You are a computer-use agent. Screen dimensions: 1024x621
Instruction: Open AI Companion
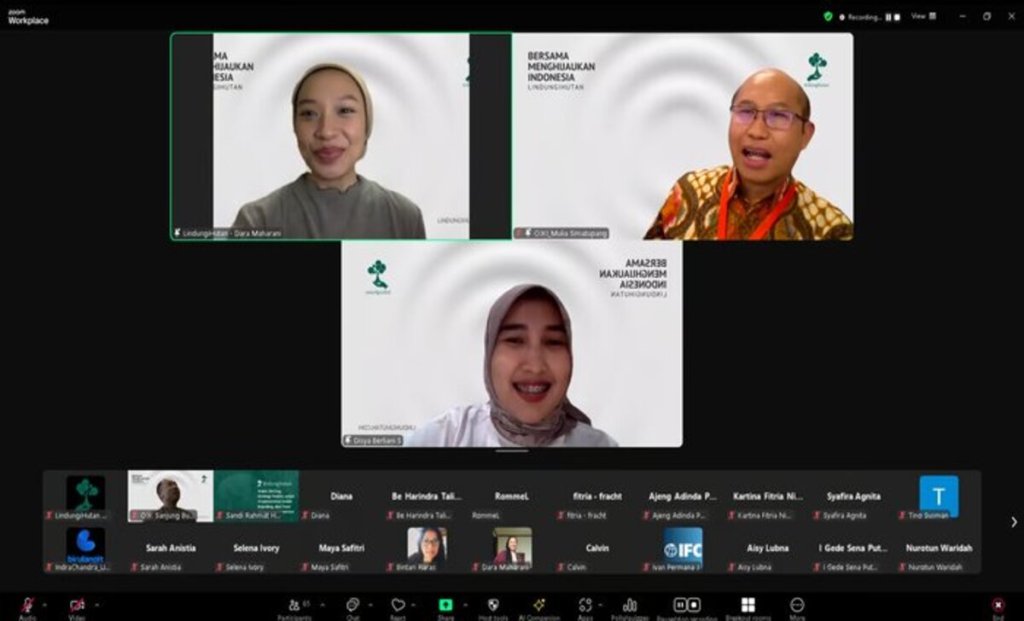click(538, 605)
